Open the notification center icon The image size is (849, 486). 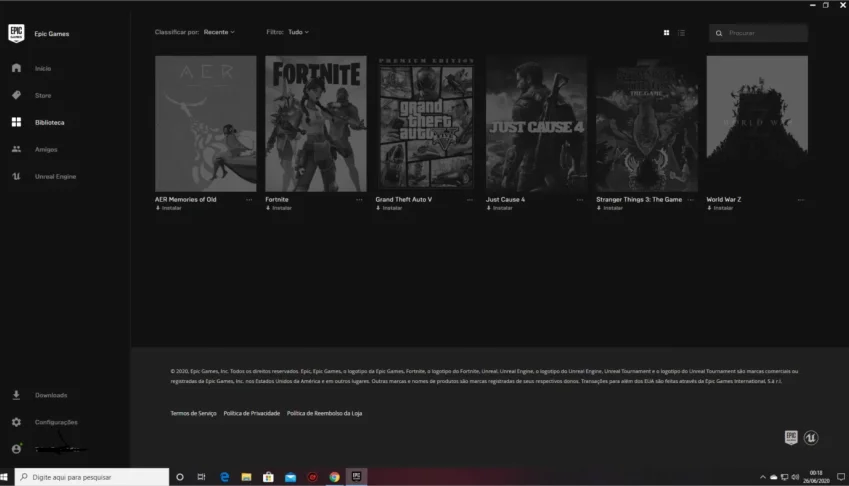[x=841, y=477]
